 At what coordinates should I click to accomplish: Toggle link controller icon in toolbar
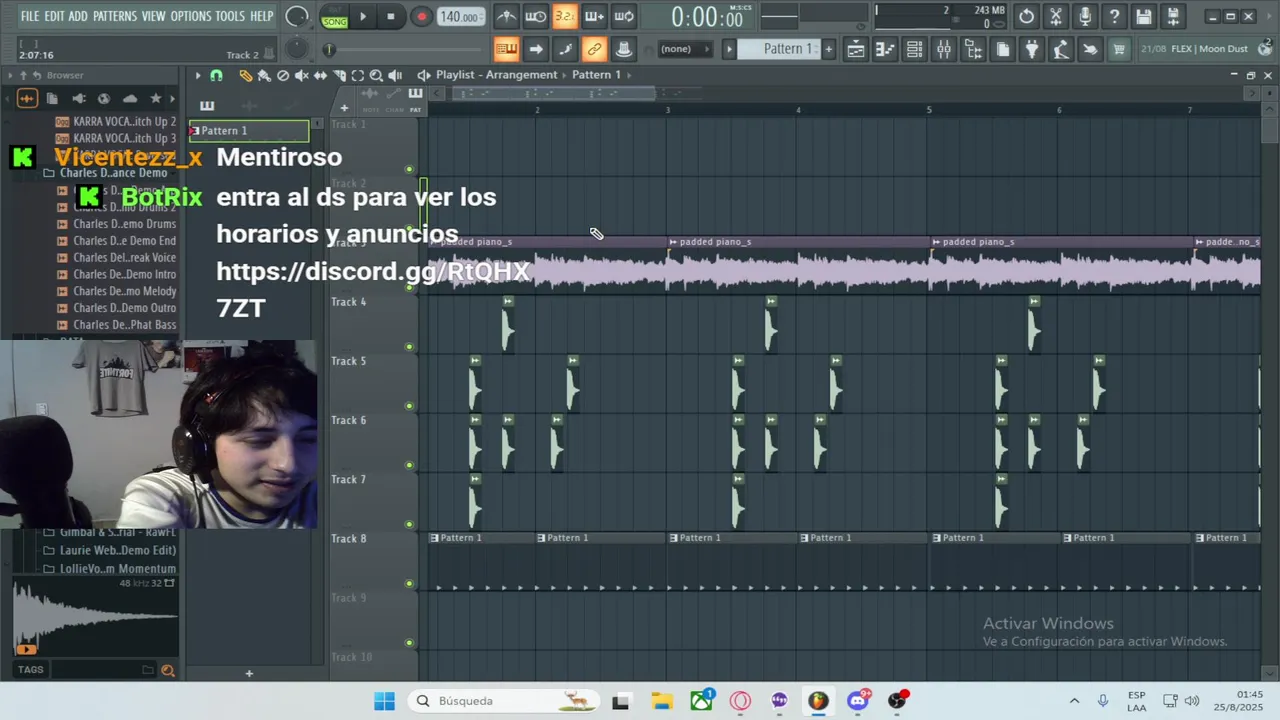tap(594, 49)
